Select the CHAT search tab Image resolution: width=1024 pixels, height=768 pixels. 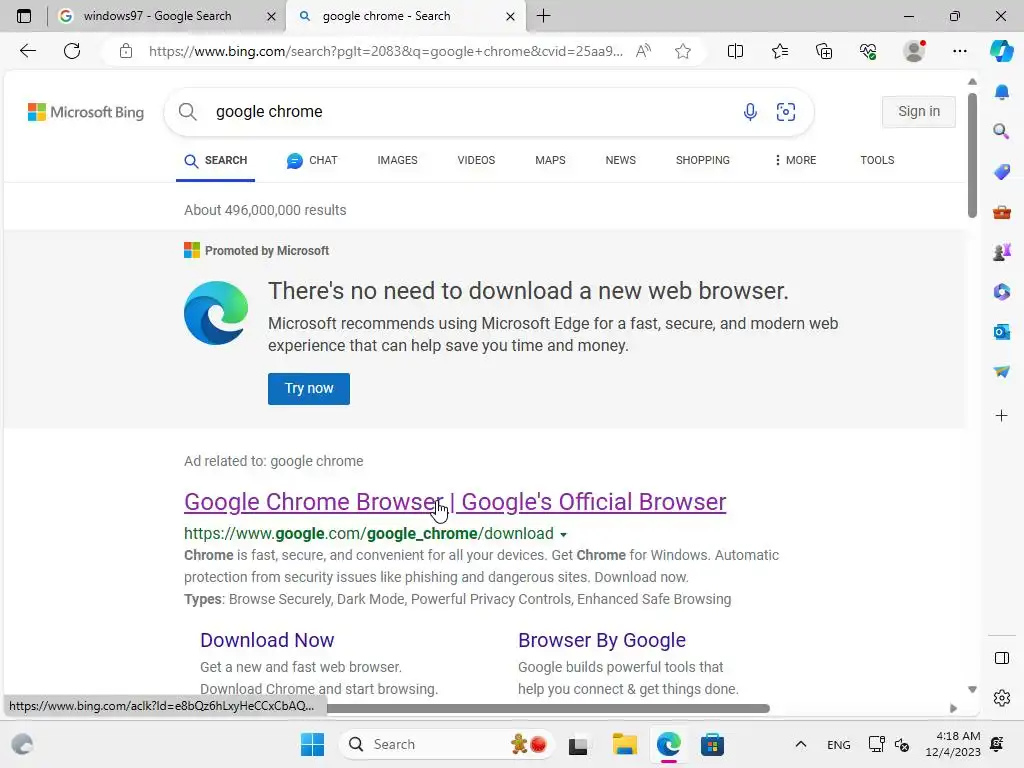(312, 160)
